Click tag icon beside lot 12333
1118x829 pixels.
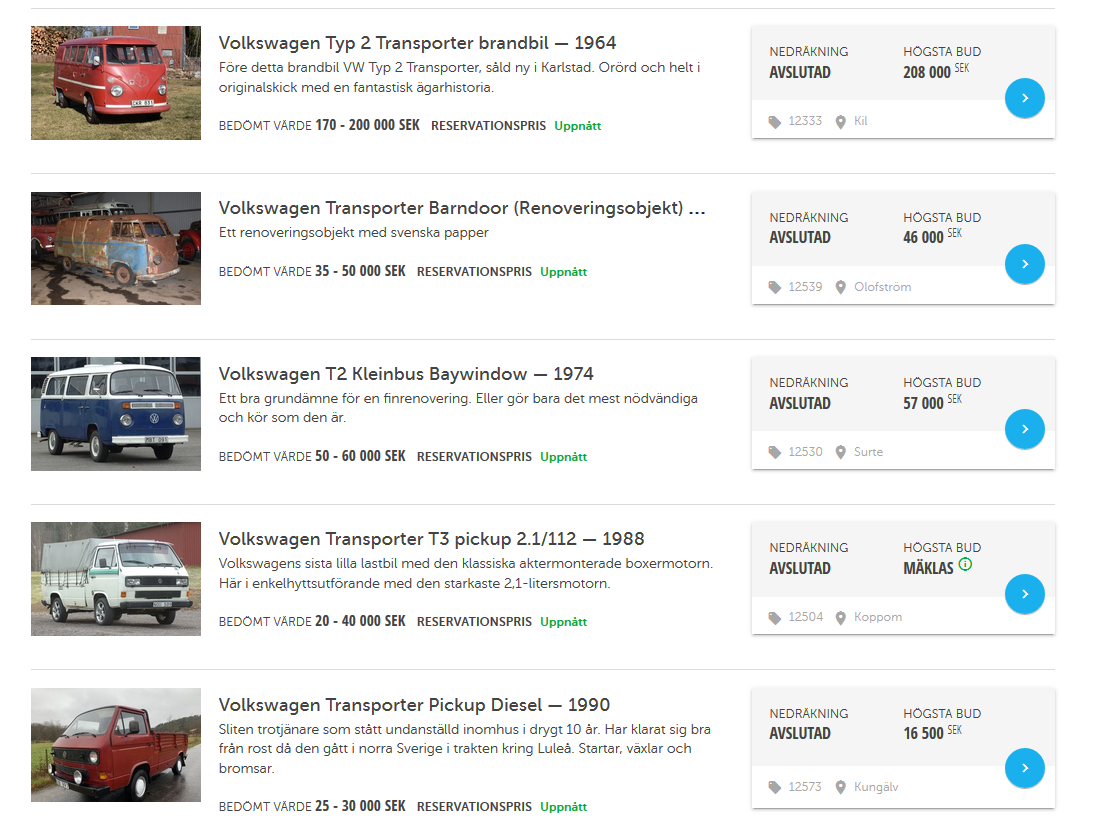(775, 122)
